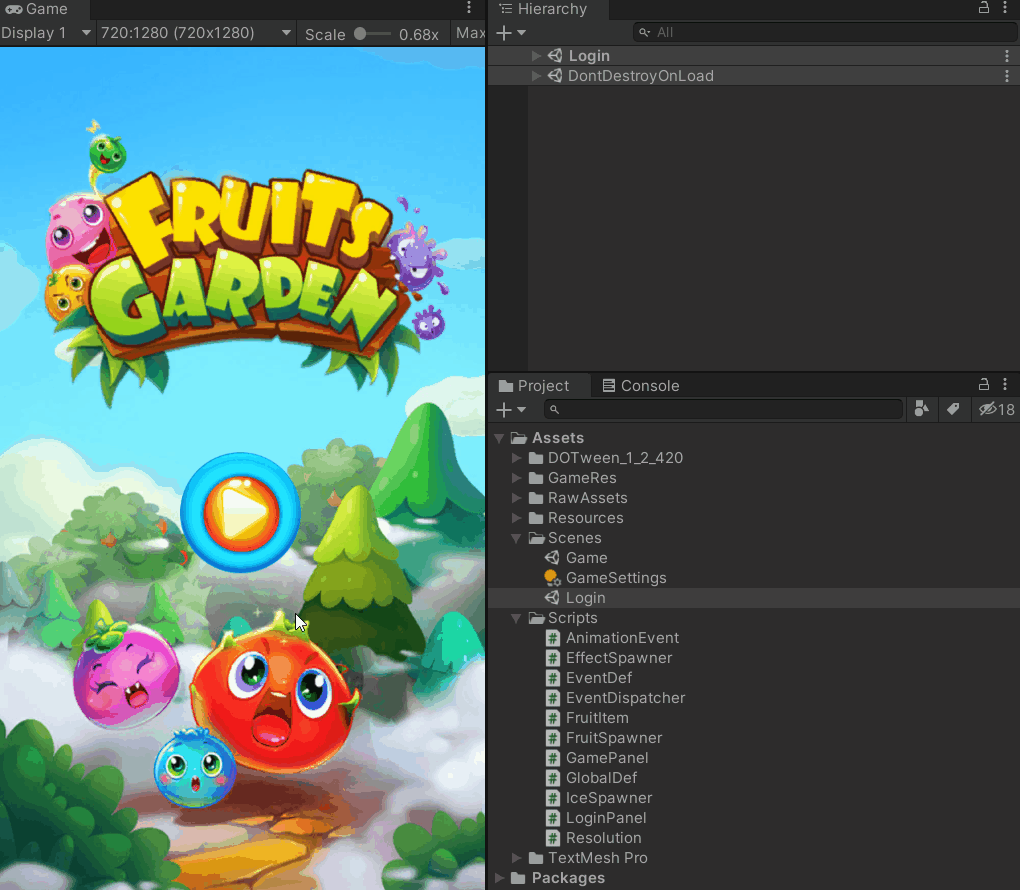Viewport: 1020px width, 890px height.
Task: Open the Project create plus dropdown
Action: [x=511, y=410]
